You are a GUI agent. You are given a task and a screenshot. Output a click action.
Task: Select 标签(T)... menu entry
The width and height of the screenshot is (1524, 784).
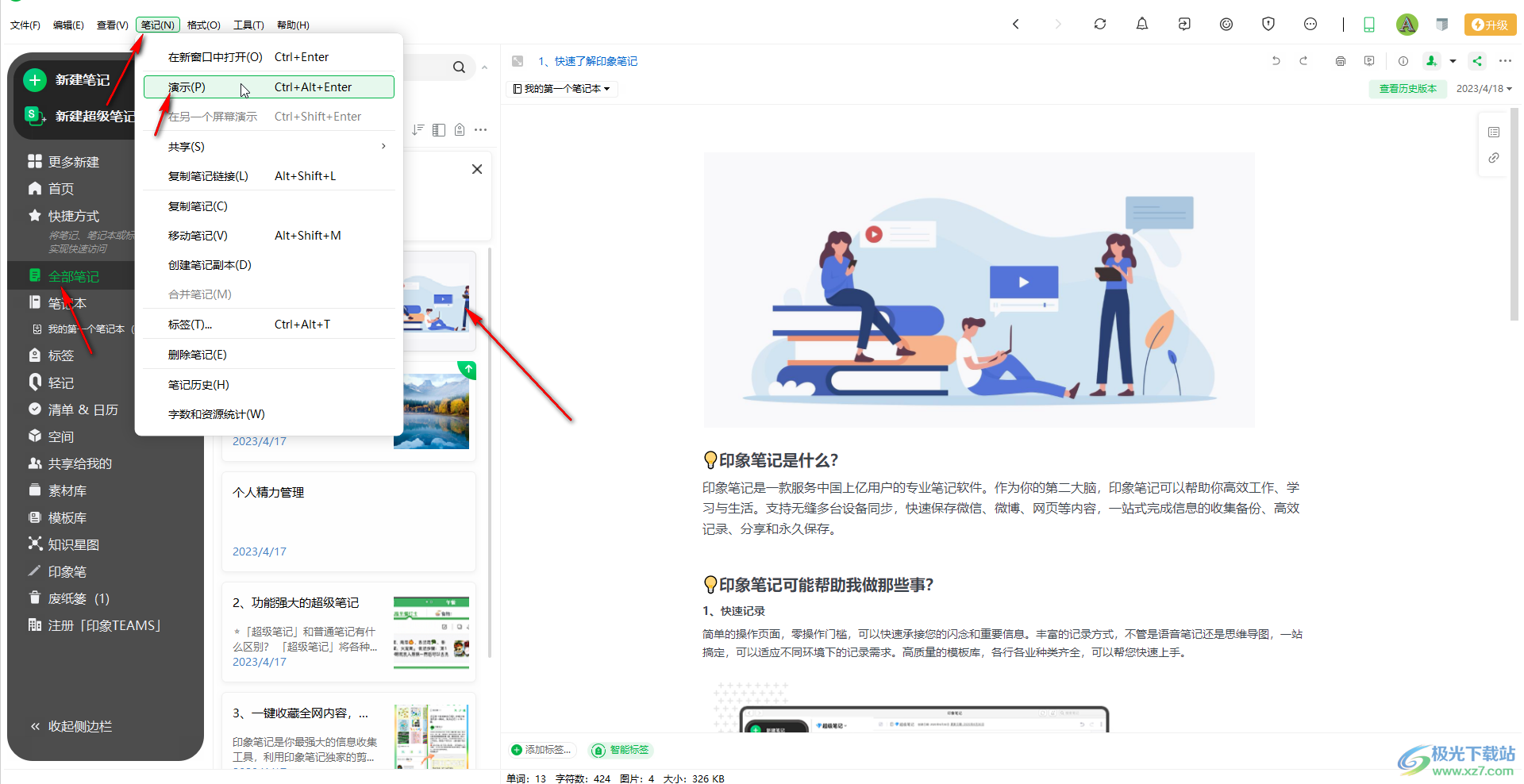(x=268, y=325)
